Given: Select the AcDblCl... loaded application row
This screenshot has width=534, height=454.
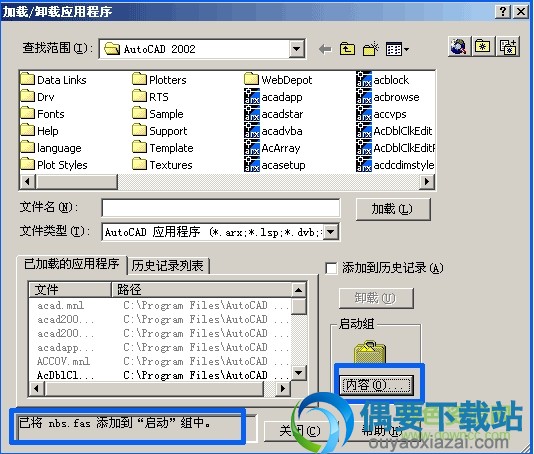Looking at the screenshot, I should tap(160, 375).
